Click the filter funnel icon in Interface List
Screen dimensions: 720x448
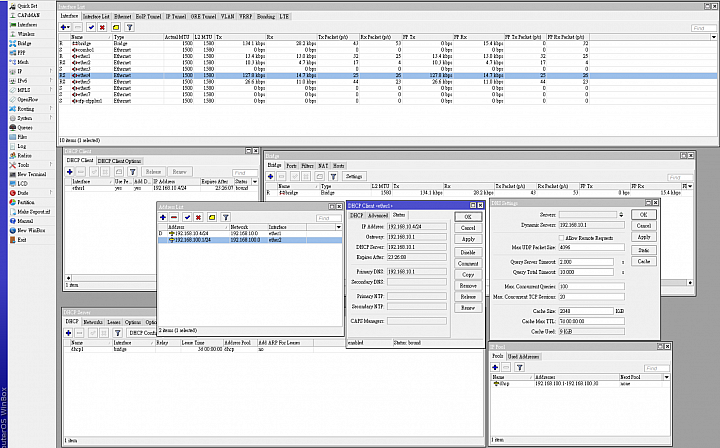pyautogui.click(x=129, y=27)
